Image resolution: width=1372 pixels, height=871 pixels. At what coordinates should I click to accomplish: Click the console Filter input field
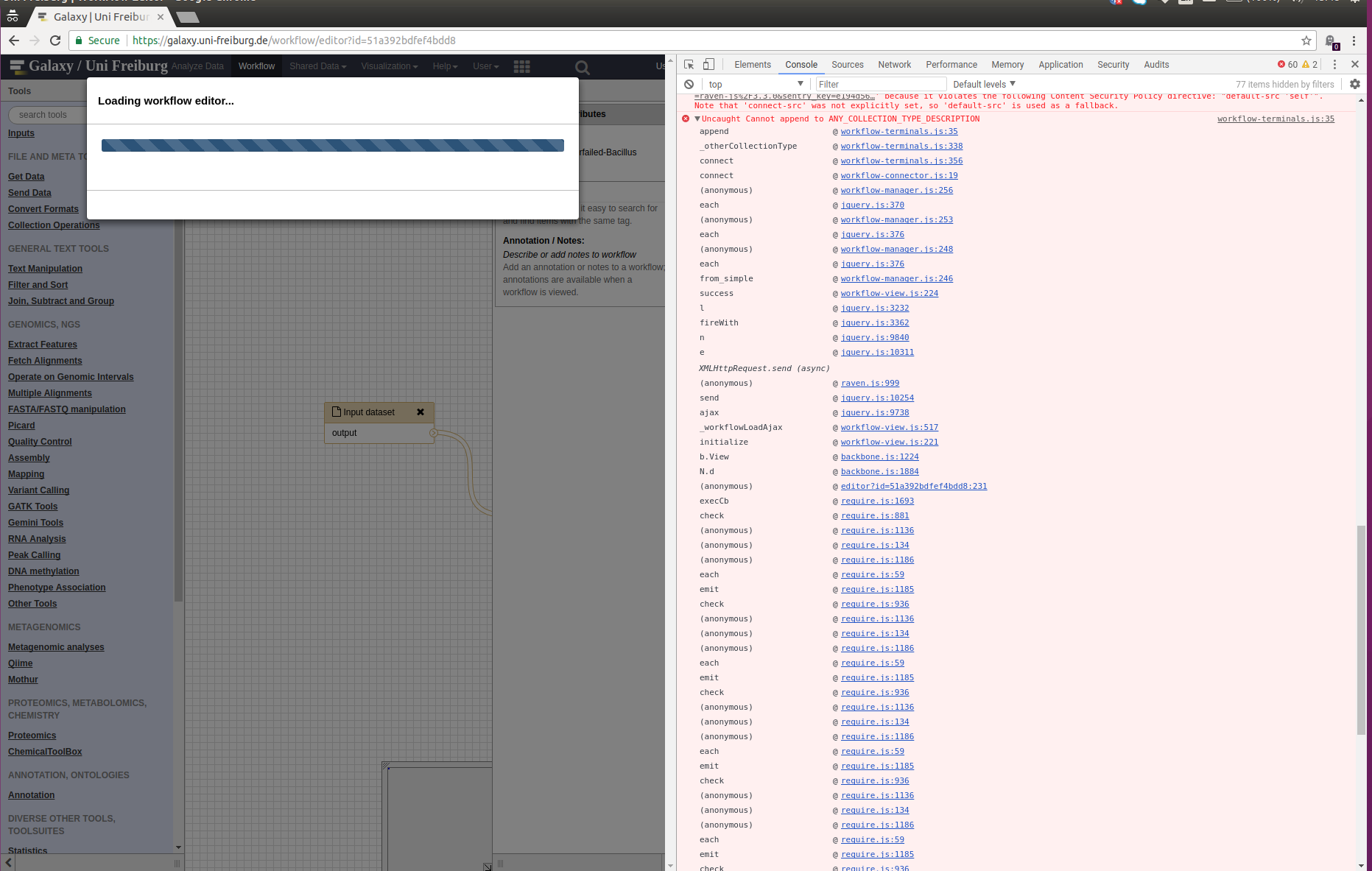click(881, 84)
